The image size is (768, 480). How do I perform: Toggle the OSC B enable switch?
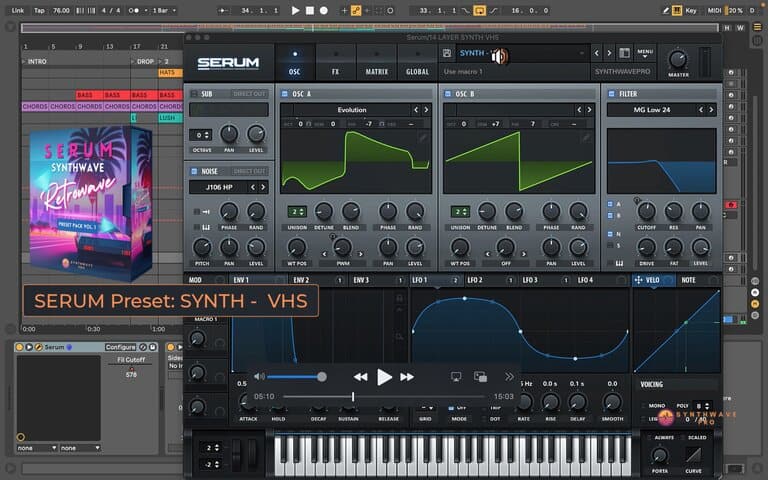point(448,94)
